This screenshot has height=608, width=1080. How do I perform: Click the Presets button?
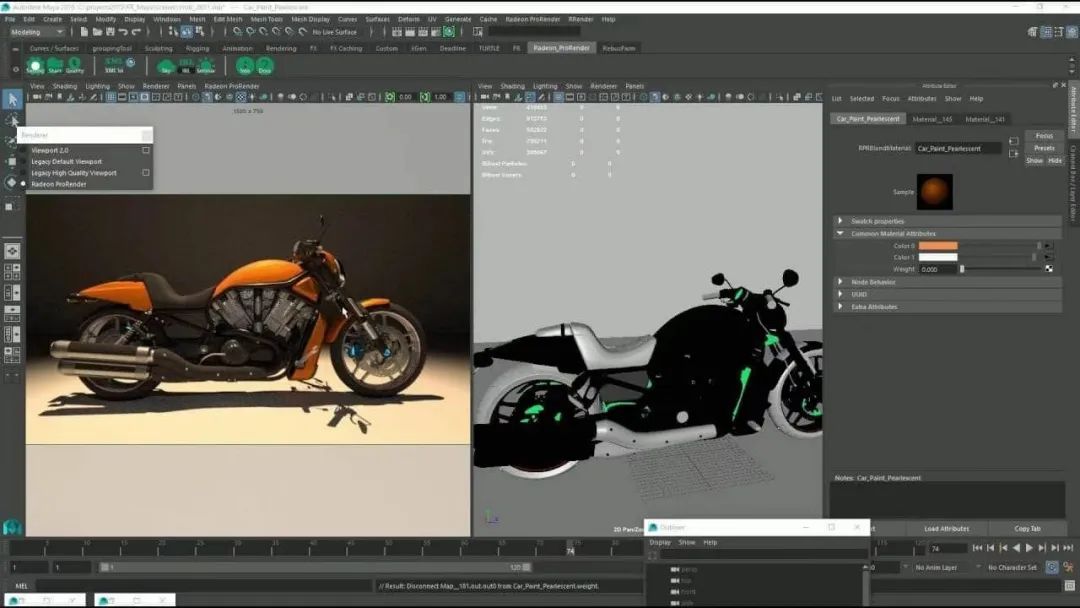point(1044,148)
